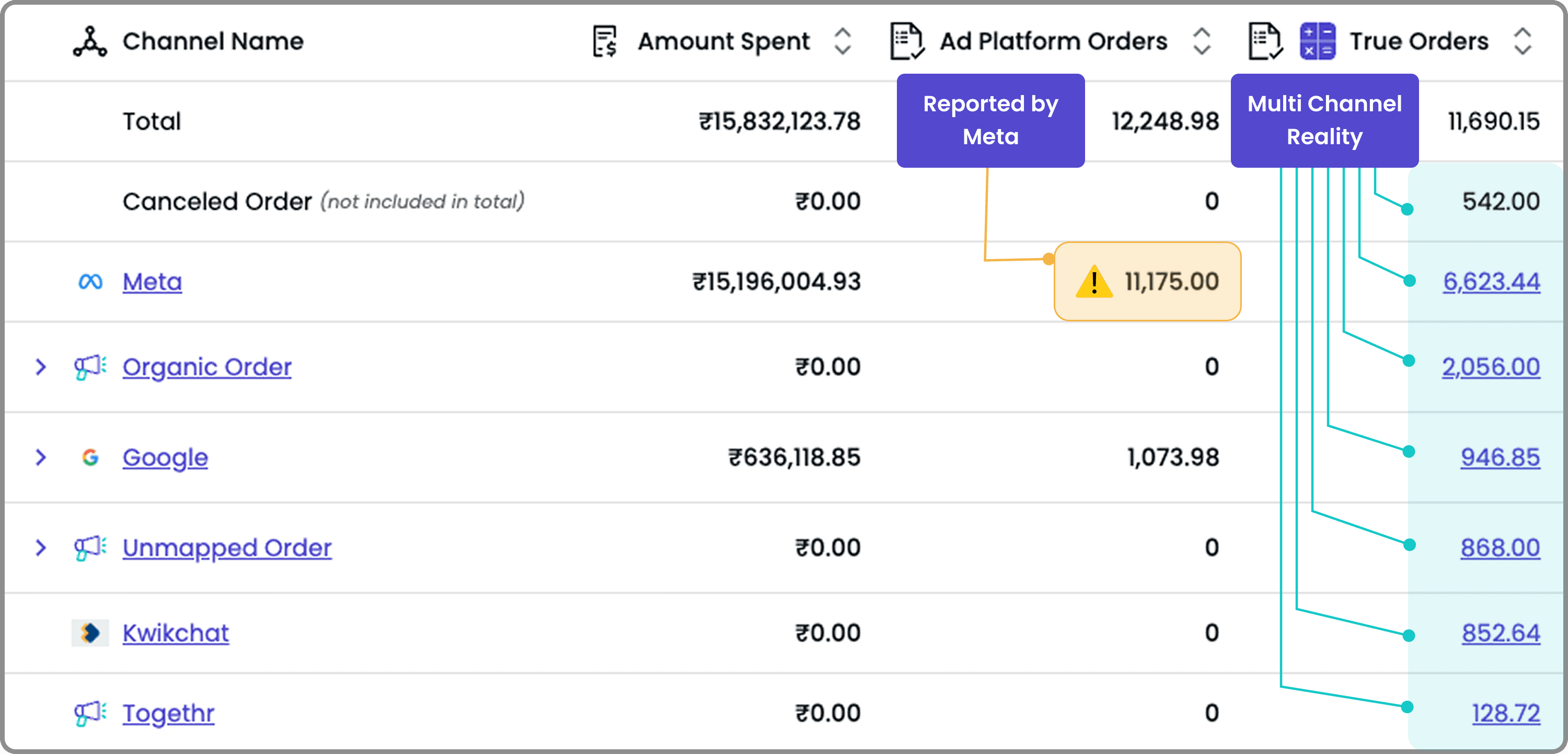1568x754 pixels.
Task: Open the Kwikchat channel link
Action: [175, 633]
